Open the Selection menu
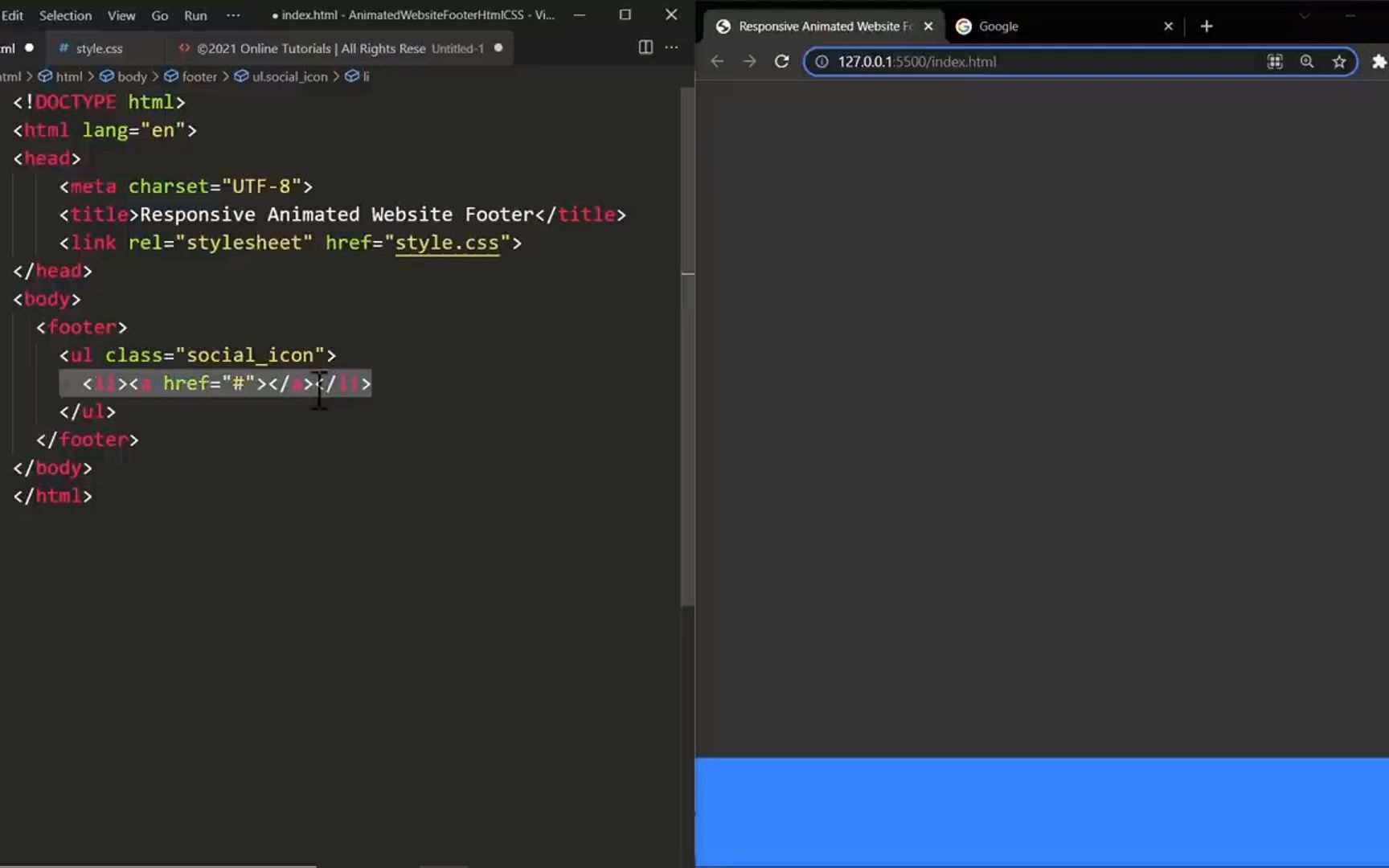The height and width of the screenshot is (868, 1389). [x=65, y=15]
